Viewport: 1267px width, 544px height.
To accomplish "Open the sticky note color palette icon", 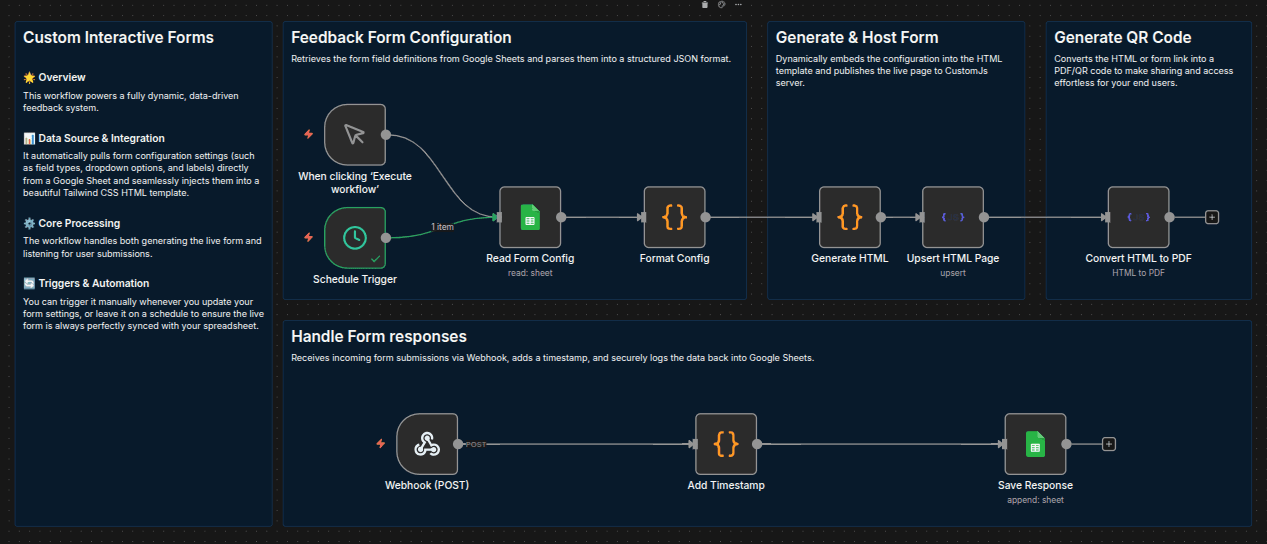I will (721, 5).
